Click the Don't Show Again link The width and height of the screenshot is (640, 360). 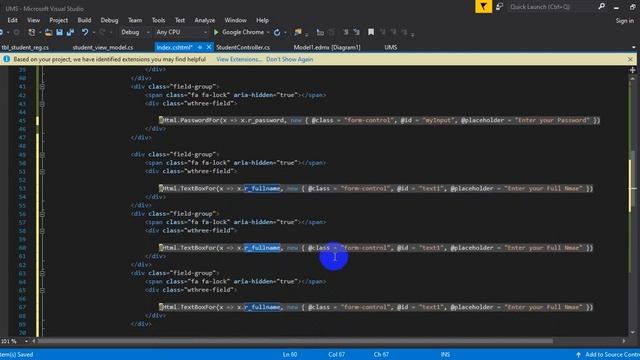point(289,60)
